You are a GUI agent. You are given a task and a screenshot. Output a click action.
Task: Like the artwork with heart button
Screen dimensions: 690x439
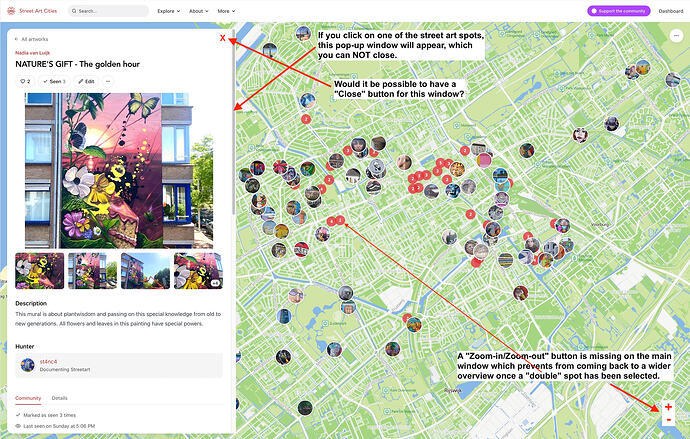pyautogui.click(x=25, y=81)
